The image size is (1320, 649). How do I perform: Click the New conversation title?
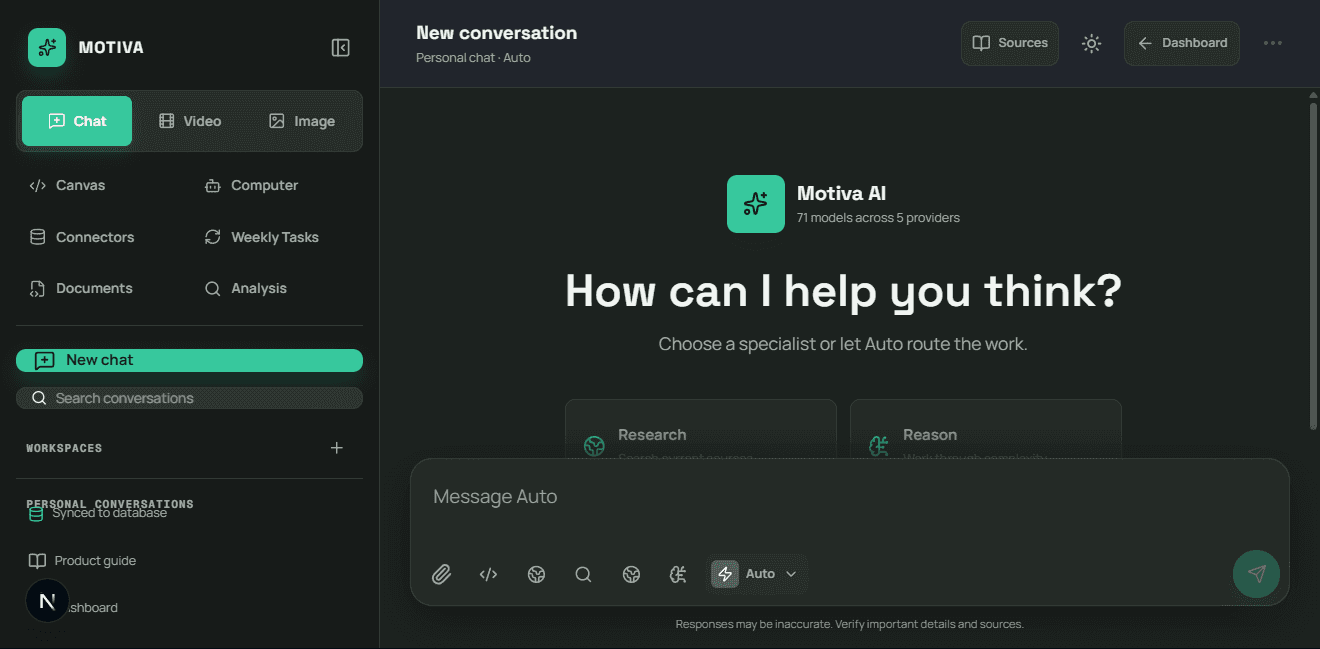[496, 33]
